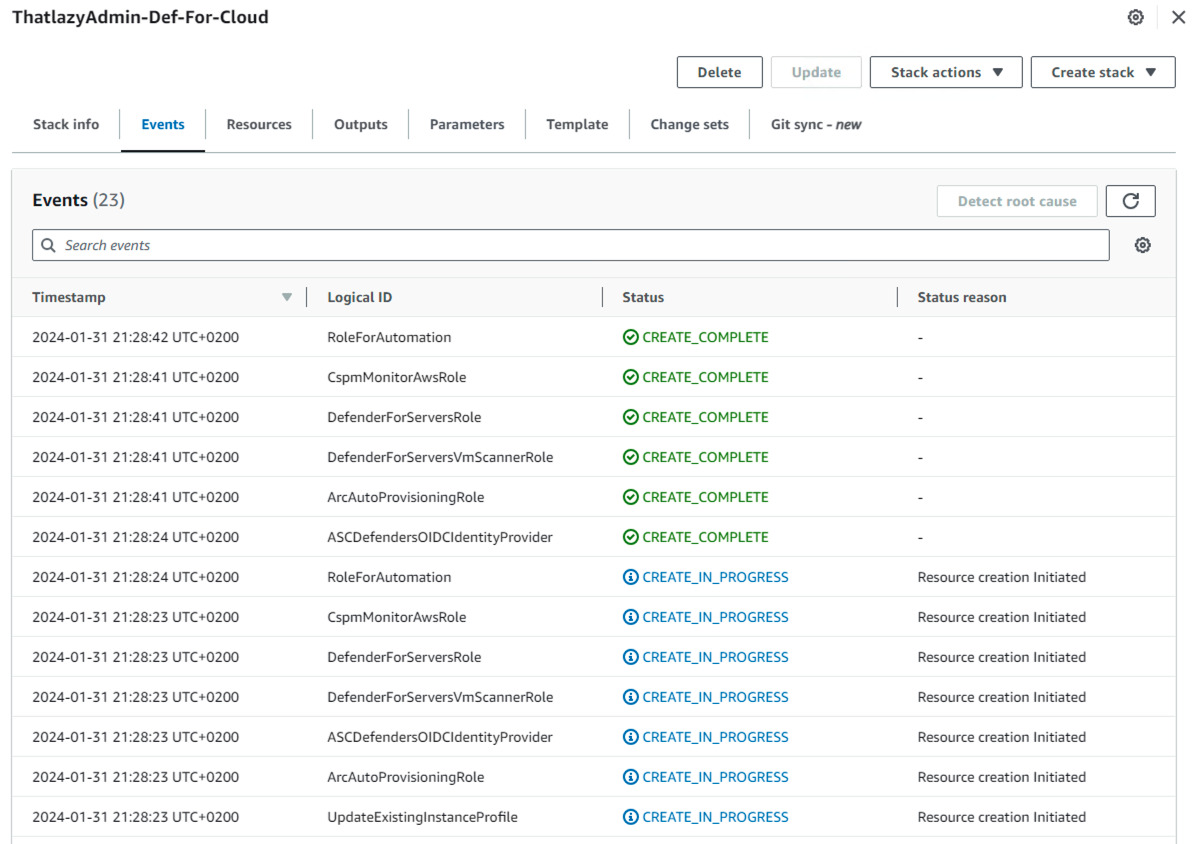Click RoleForAutomation CREATE_COMPLETE check icon

pos(630,337)
